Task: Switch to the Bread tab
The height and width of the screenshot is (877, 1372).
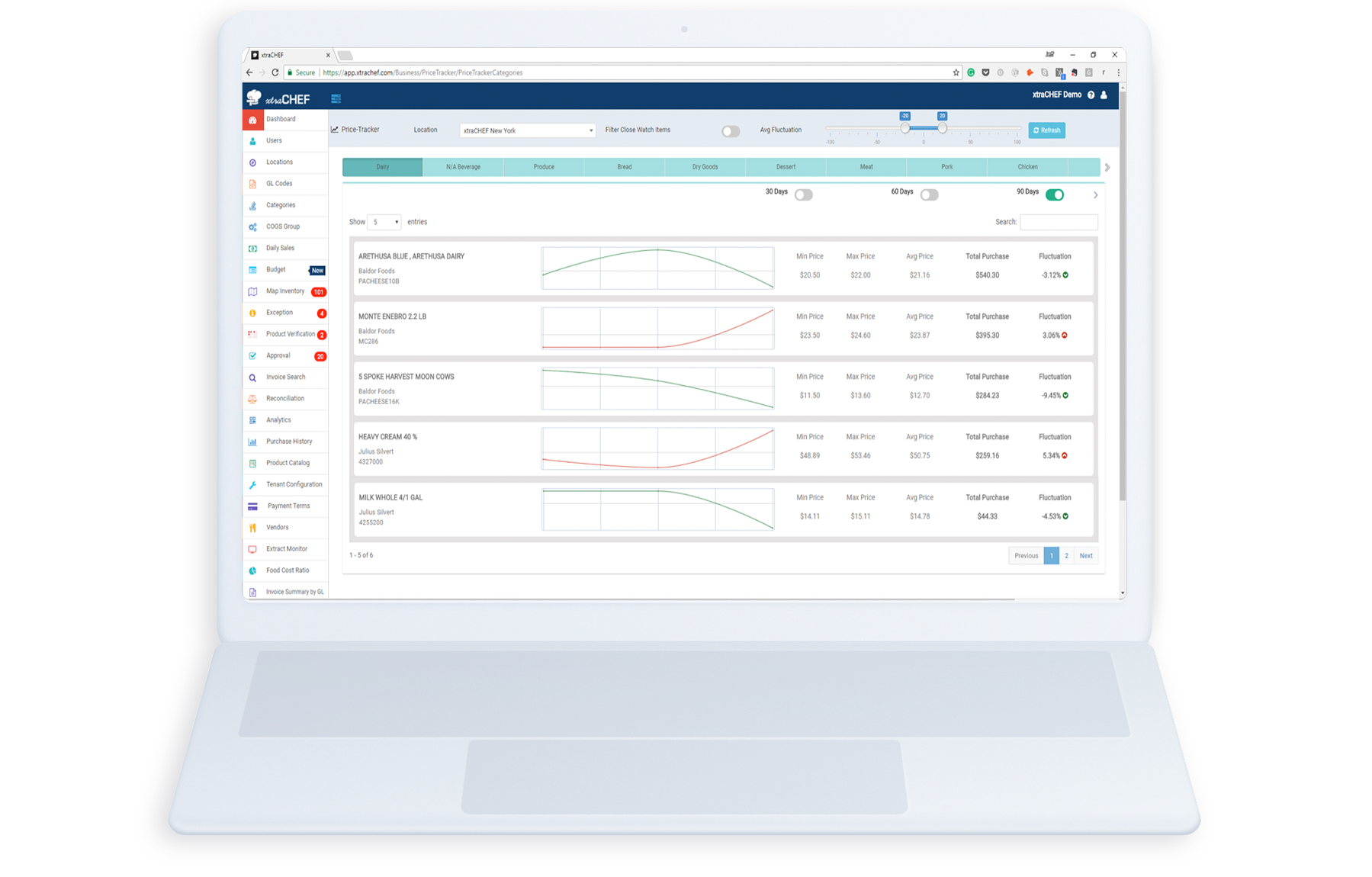Action: pos(625,167)
